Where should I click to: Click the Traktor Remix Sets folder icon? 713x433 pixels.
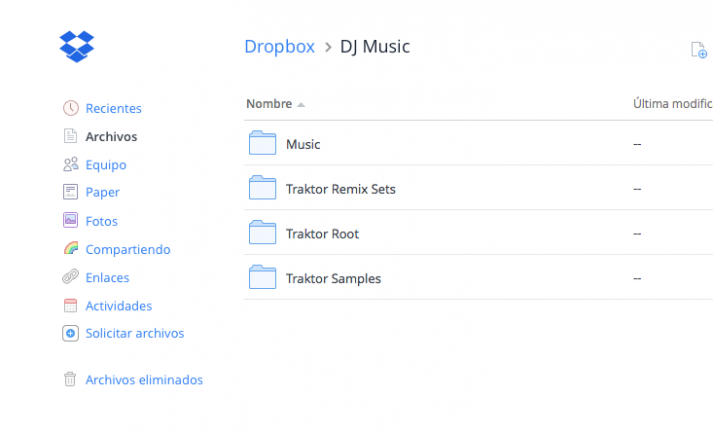262,187
